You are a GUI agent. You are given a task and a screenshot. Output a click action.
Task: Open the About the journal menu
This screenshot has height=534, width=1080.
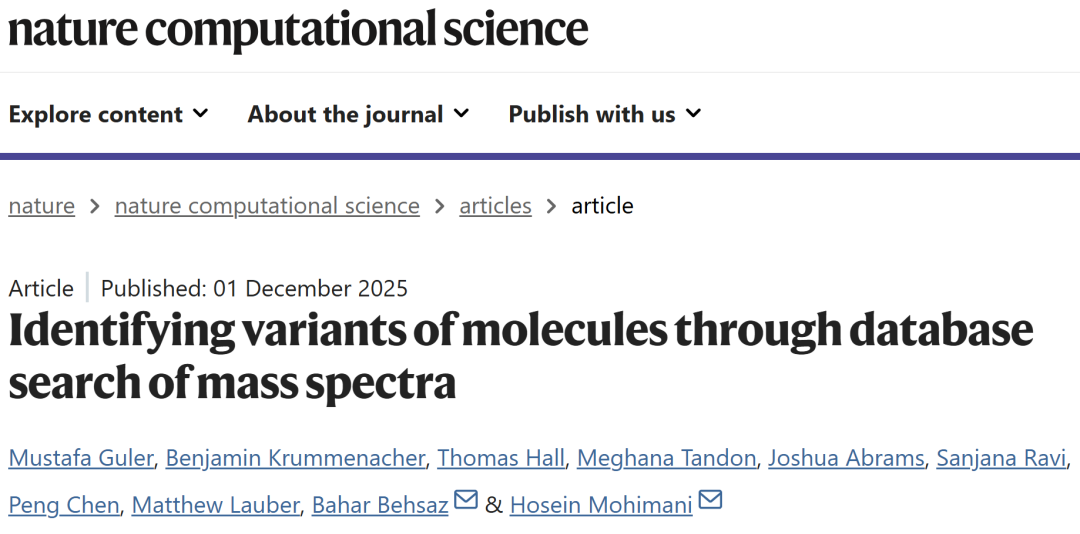(345, 115)
